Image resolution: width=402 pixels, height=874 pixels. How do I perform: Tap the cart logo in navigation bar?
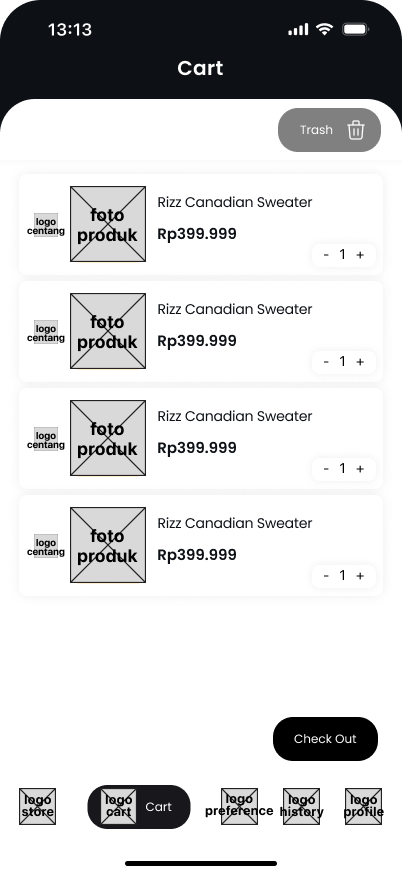tap(119, 806)
